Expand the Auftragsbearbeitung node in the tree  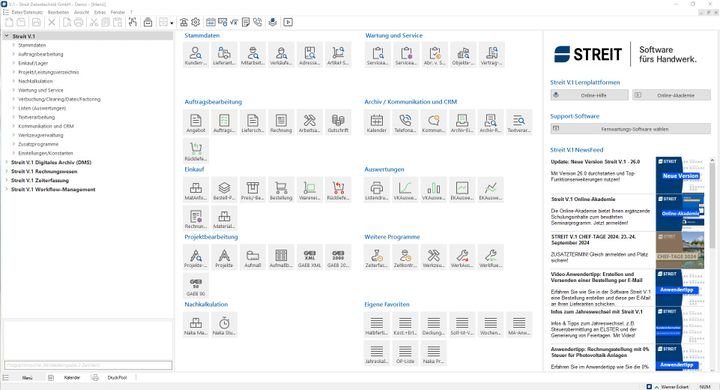point(13,54)
